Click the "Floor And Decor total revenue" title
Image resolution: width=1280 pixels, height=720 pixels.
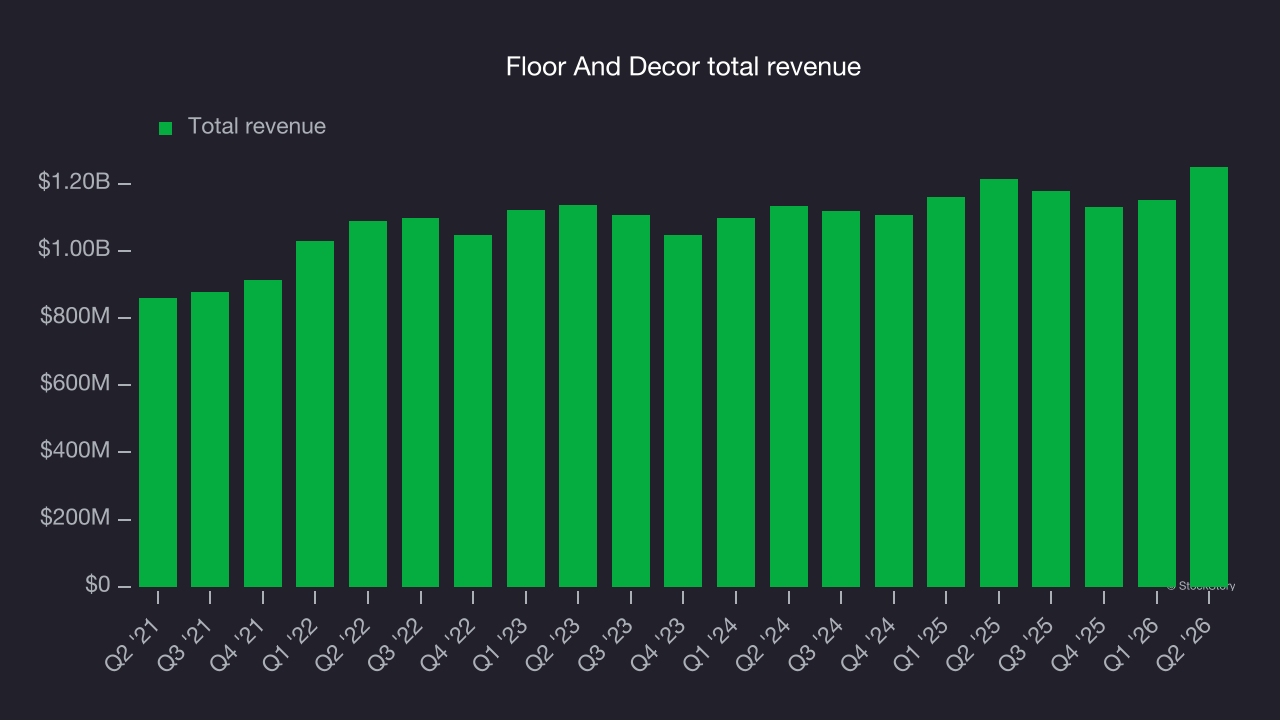[x=683, y=67]
